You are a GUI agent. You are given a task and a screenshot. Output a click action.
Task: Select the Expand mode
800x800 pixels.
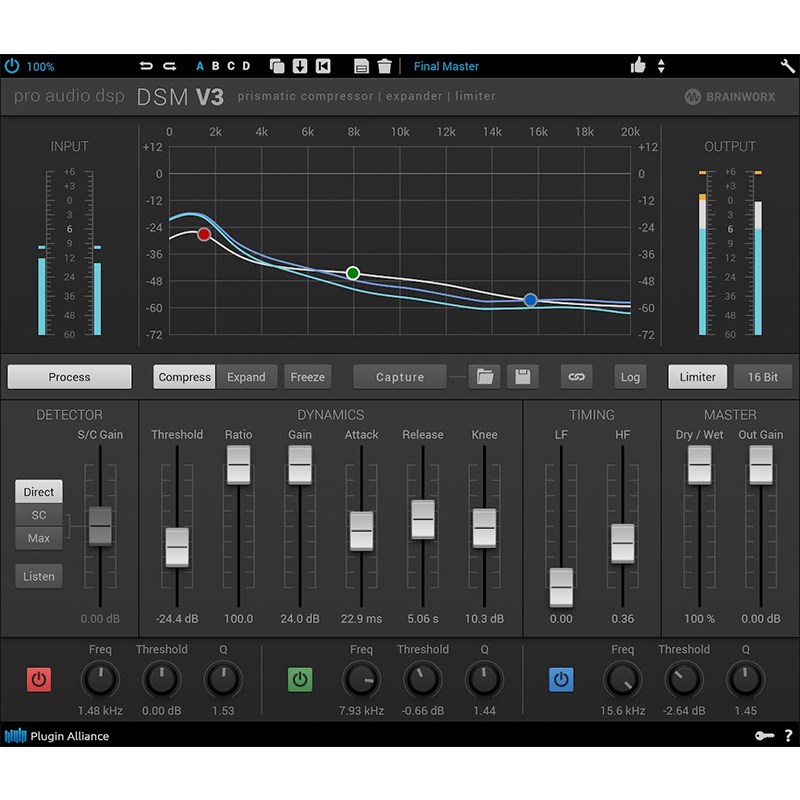(x=246, y=377)
